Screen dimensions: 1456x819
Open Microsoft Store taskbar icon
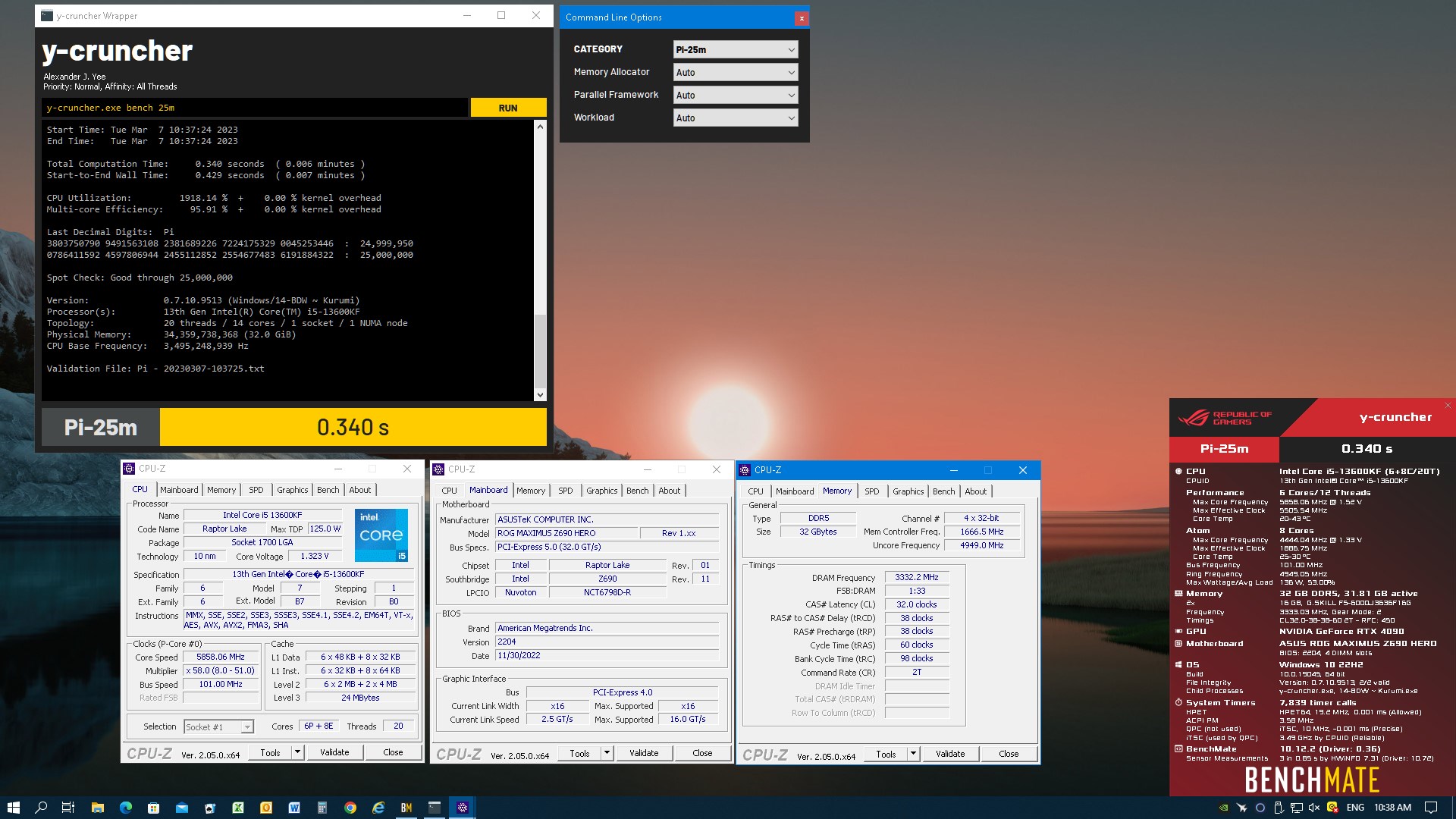(153, 808)
